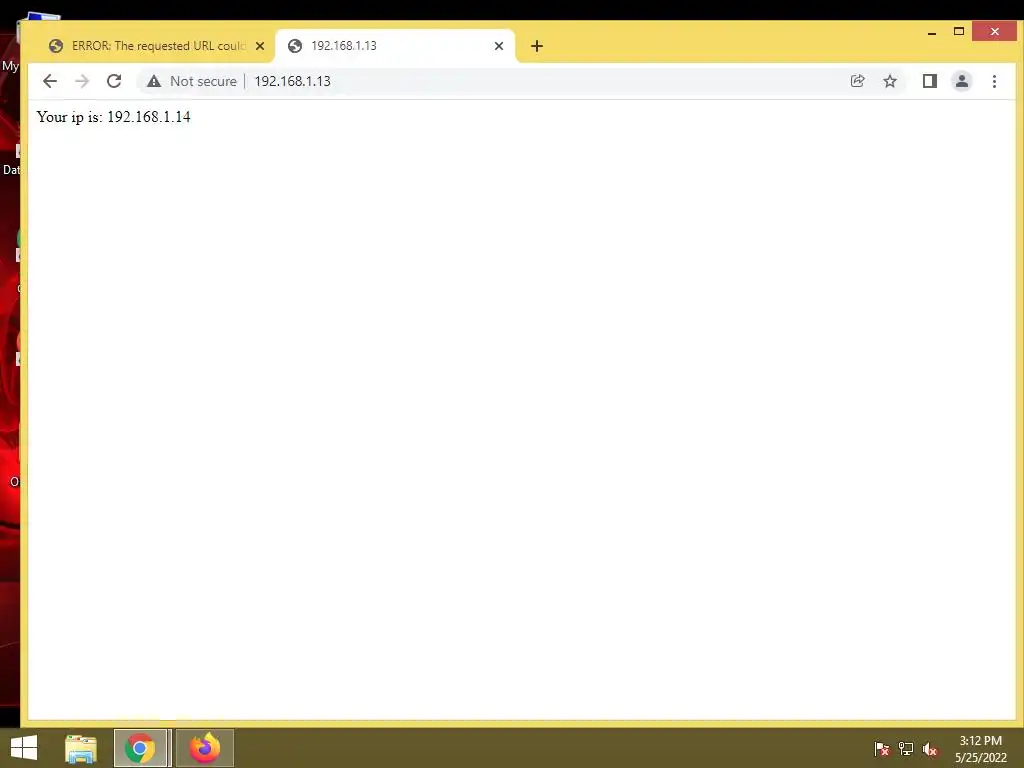The width and height of the screenshot is (1024, 768).
Task: Minimize the Chrome window
Action: click(932, 31)
